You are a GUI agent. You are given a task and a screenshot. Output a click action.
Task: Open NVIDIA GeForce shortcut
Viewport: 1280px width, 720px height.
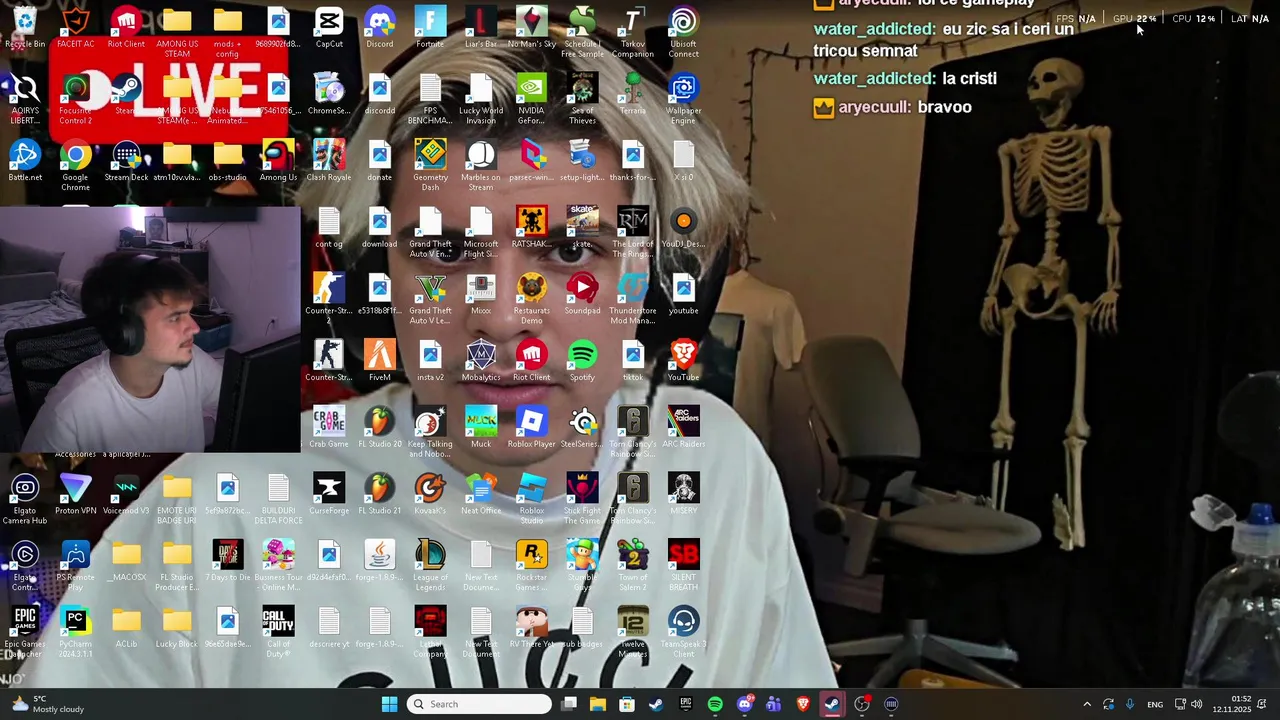click(x=532, y=99)
